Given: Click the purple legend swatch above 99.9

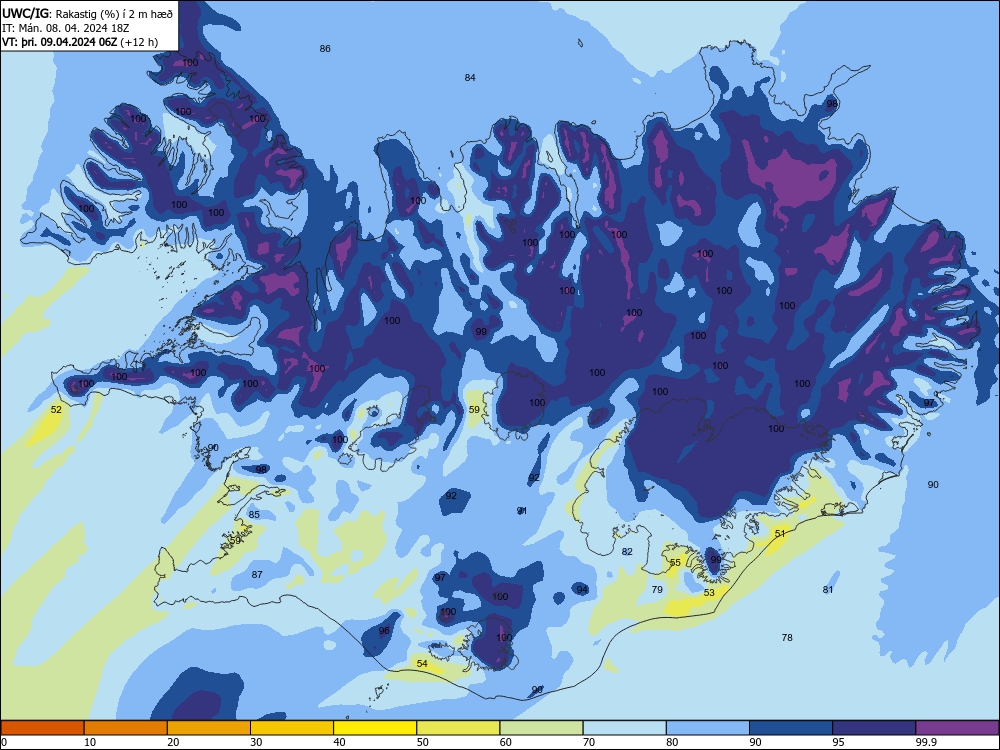Looking at the screenshot, I should pos(957,728).
